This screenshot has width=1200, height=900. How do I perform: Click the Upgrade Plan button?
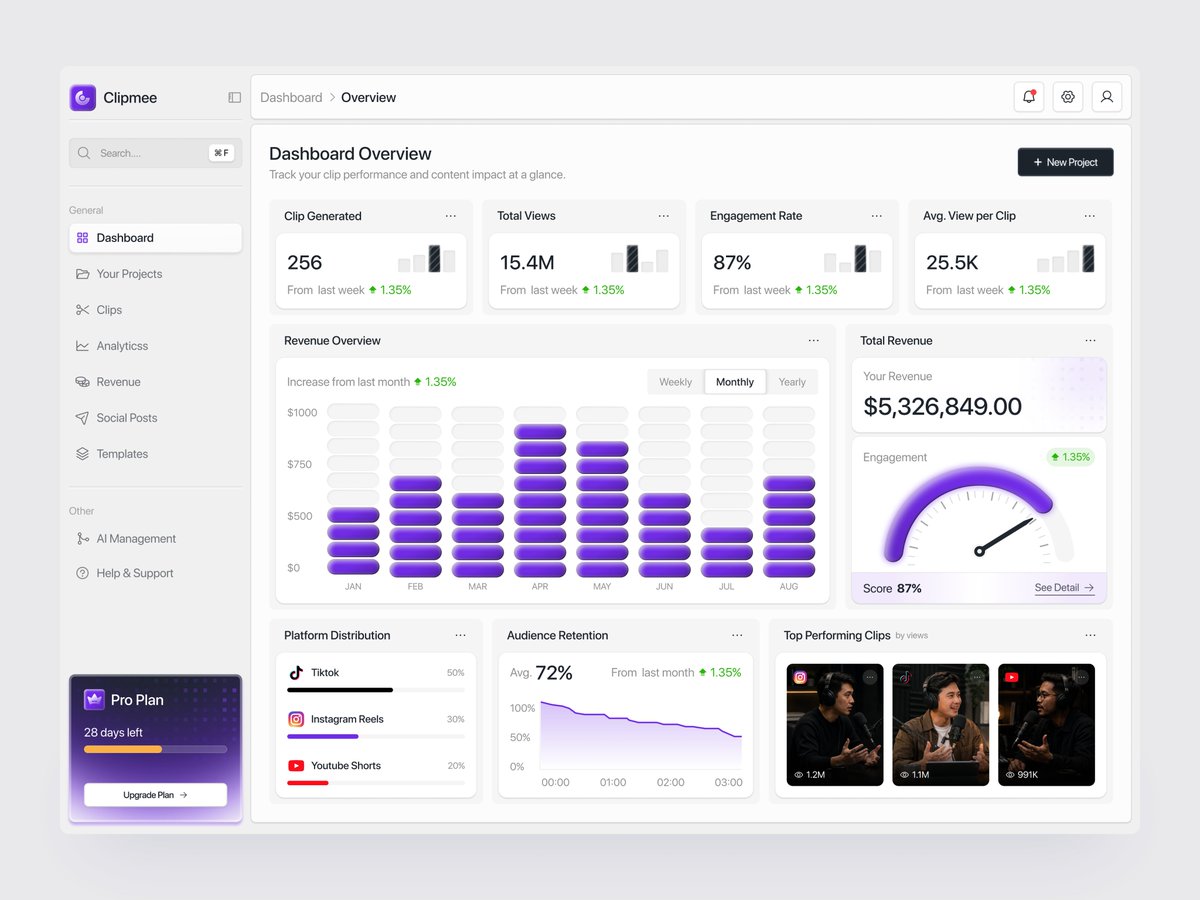tap(155, 795)
